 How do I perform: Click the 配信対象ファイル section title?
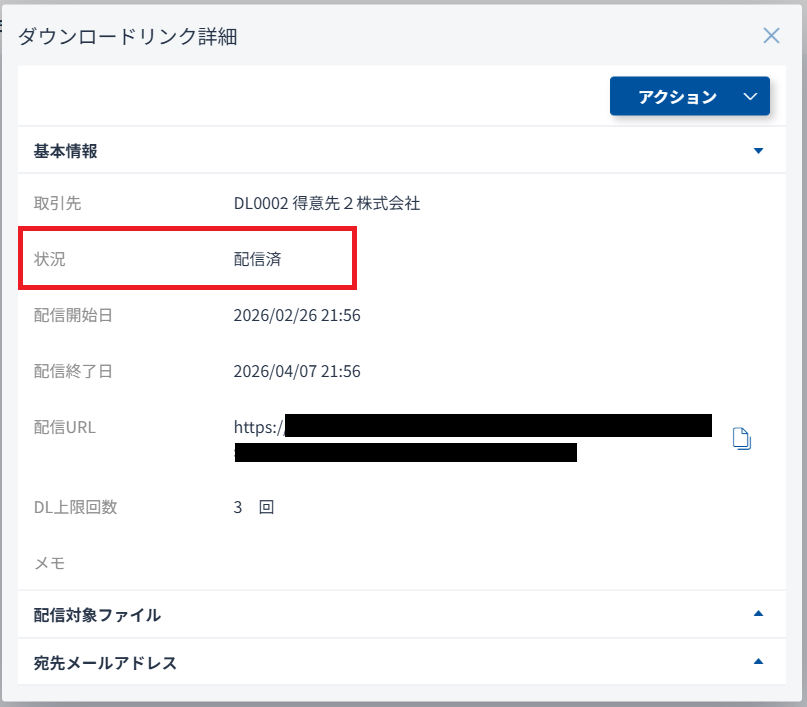tap(97, 615)
